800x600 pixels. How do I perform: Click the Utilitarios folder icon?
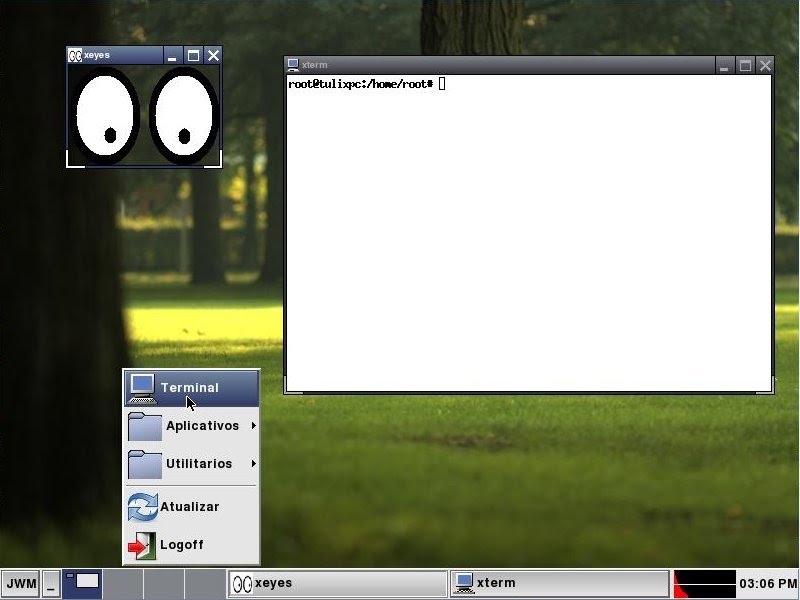pyautogui.click(x=145, y=464)
